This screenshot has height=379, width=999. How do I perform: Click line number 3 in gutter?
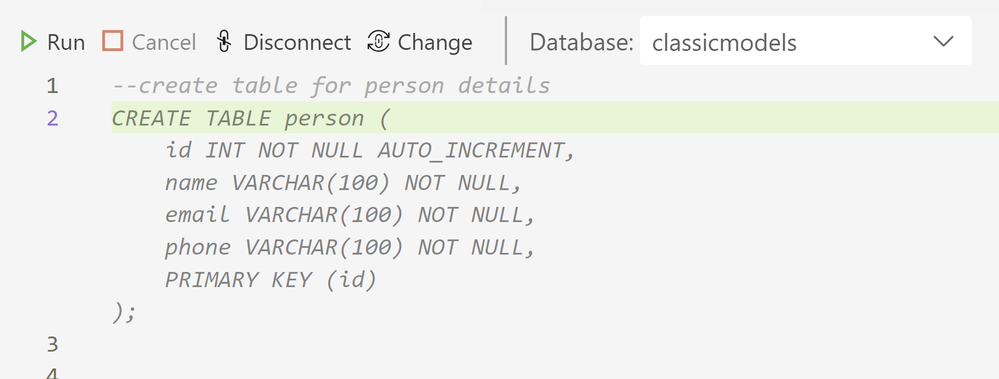(52, 345)
